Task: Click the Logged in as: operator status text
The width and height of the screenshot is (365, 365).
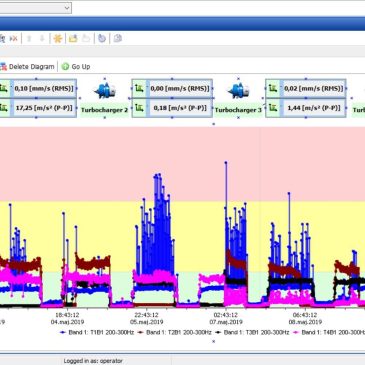Action: tap(93, 361)
